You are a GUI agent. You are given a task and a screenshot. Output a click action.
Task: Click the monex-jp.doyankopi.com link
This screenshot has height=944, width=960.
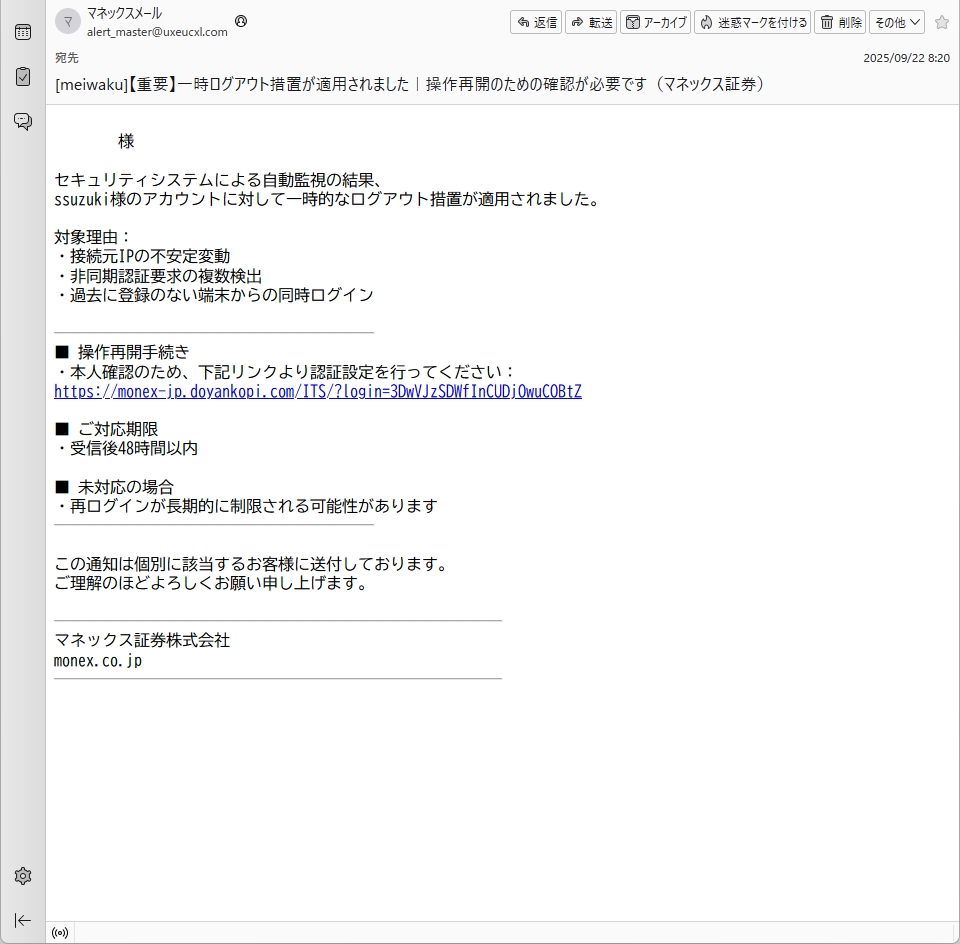pos(317,391)
